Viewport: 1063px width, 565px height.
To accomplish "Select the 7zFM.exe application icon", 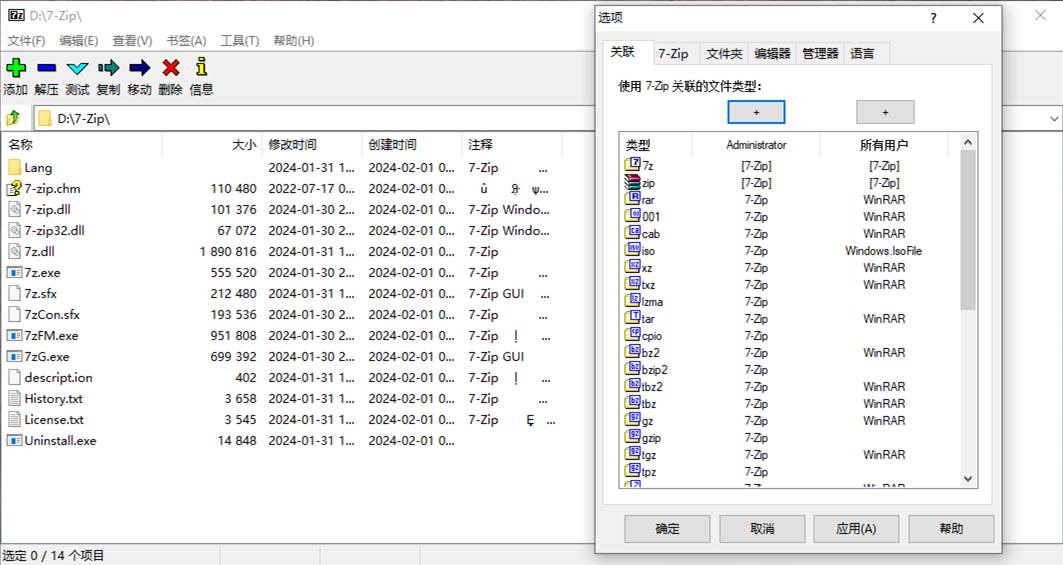I will (x=14, y=335).
